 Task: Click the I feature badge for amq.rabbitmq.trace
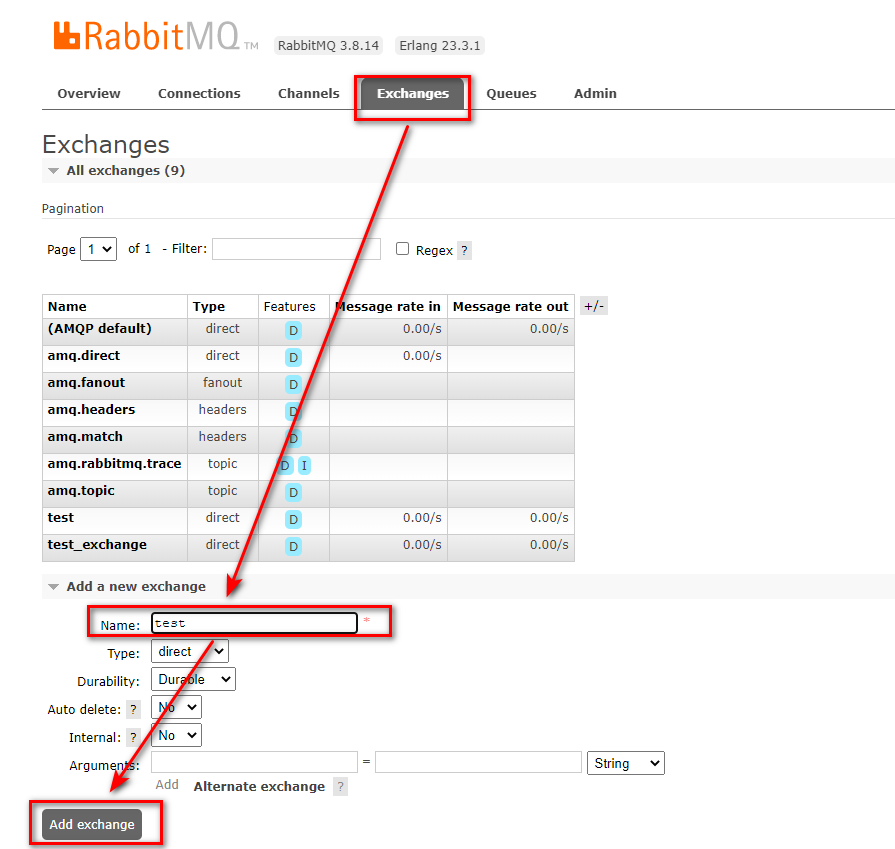point(304,465)
